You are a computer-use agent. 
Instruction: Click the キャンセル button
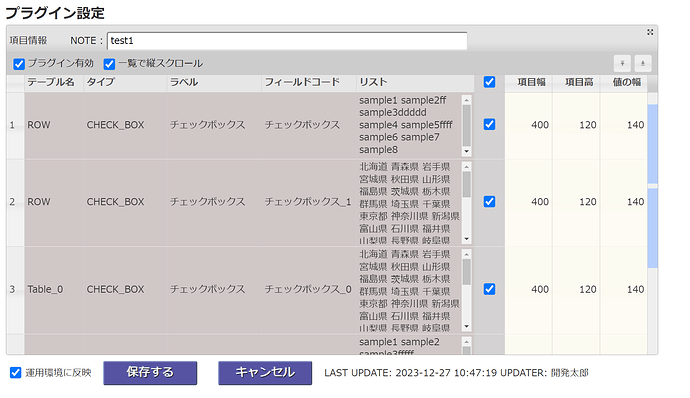(x=265, y=373)
